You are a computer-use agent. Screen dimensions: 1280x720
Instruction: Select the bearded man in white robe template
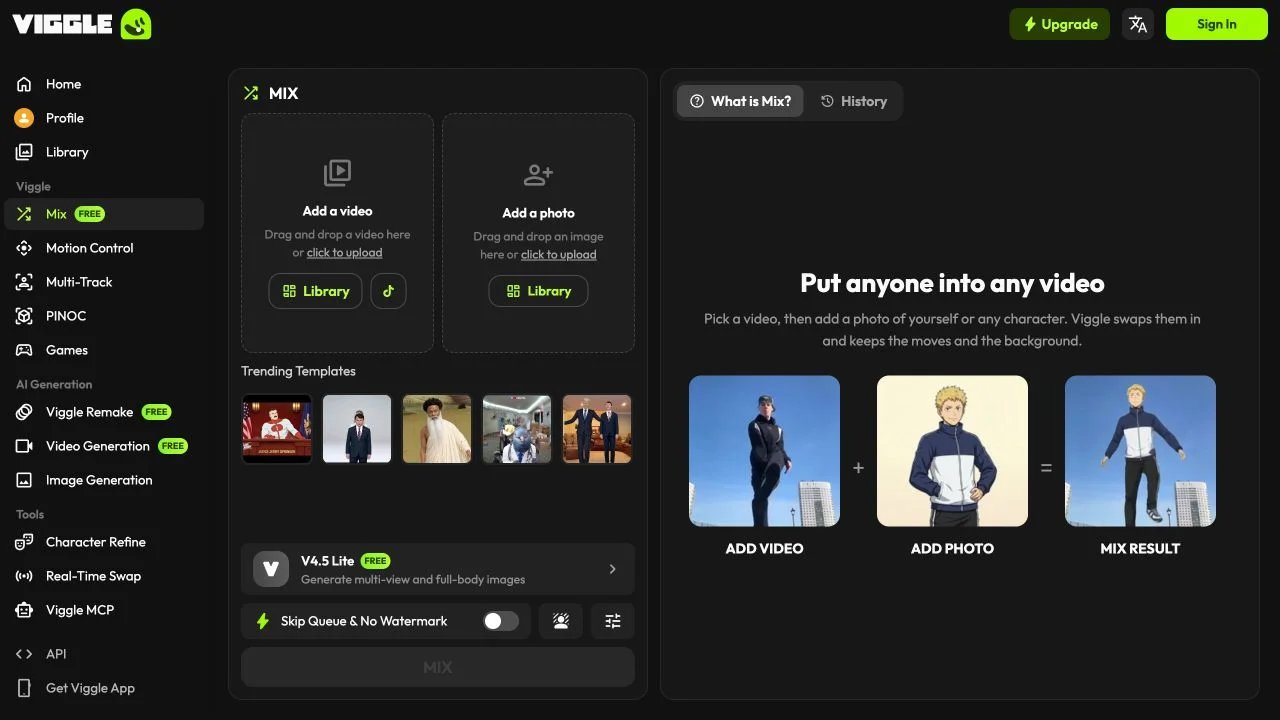click(437, 429)
